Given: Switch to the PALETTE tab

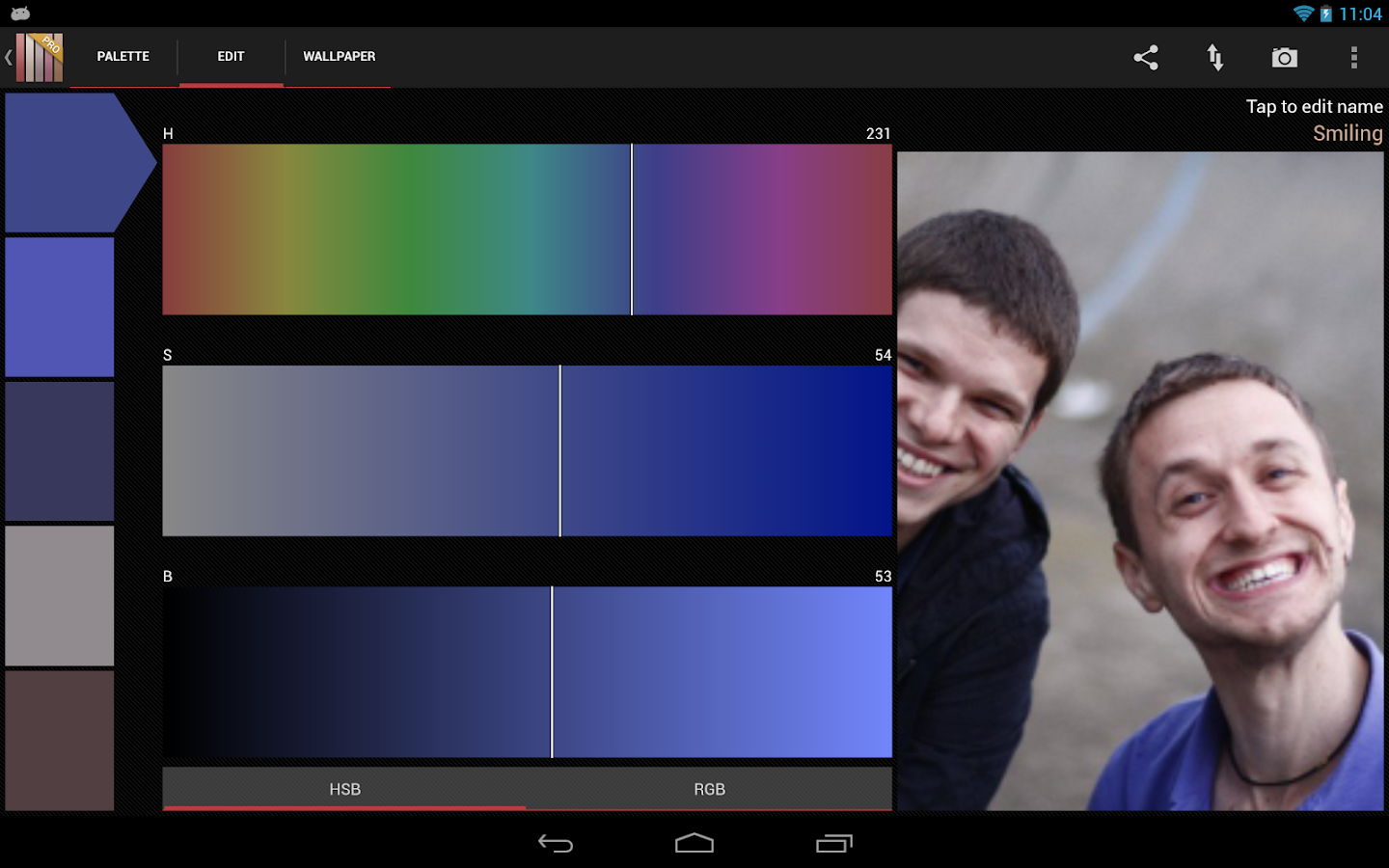Looking at the screenshot, I should click(123, 56).
